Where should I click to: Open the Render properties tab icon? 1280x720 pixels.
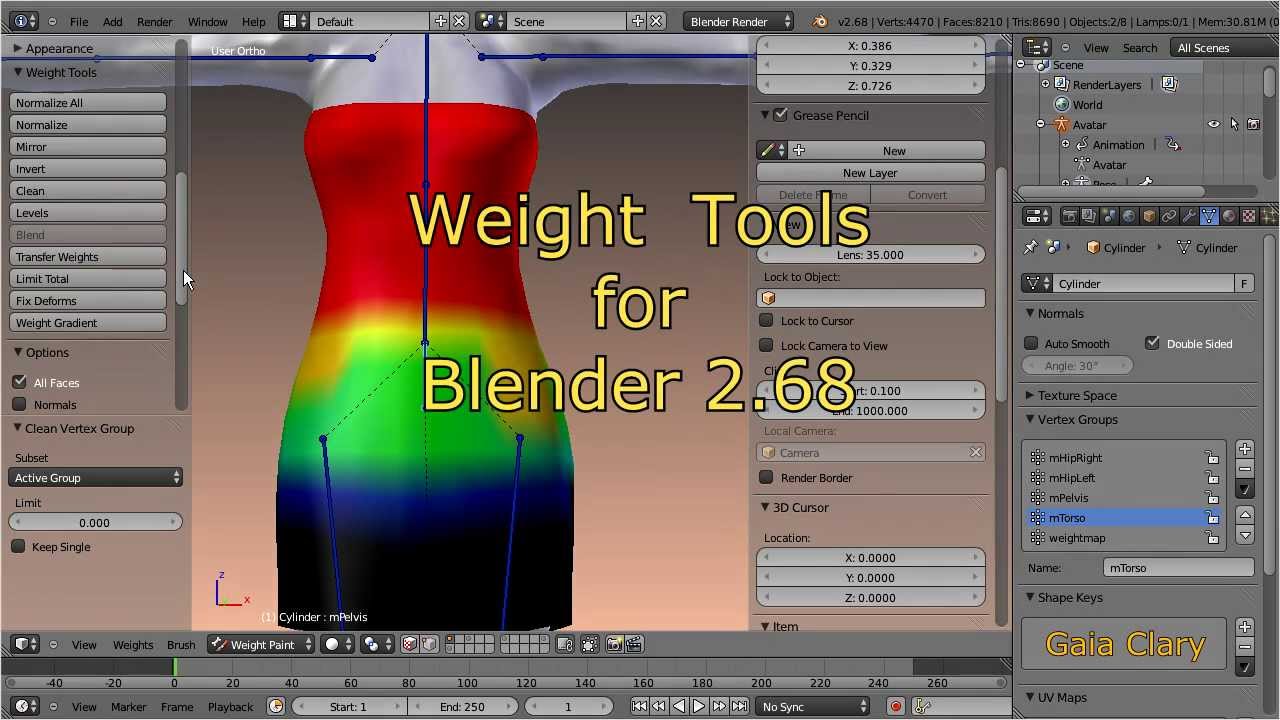point(1069,216)
